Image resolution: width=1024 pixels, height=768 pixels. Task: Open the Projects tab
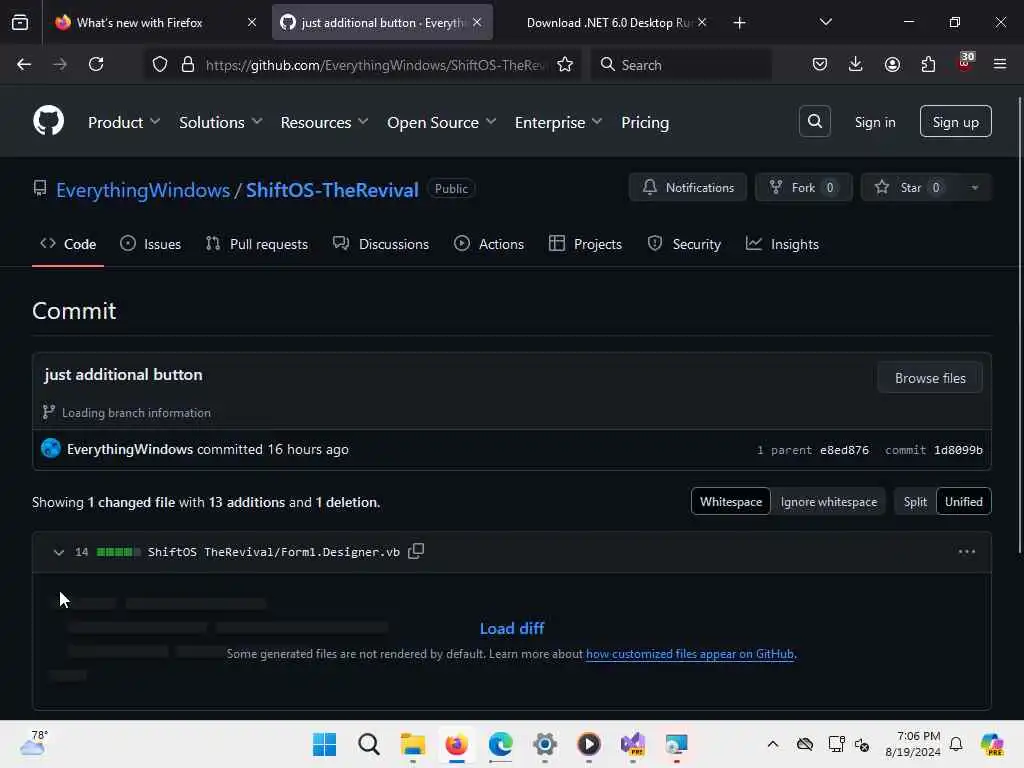(x=585, y=244)
